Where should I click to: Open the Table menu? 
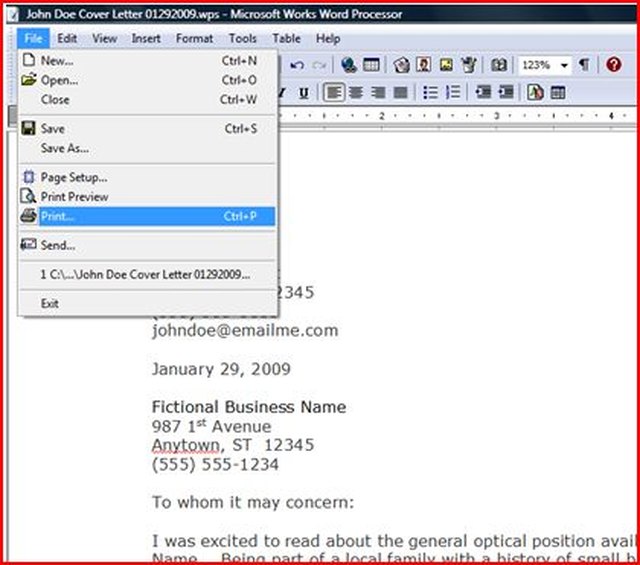click(287, 38)
